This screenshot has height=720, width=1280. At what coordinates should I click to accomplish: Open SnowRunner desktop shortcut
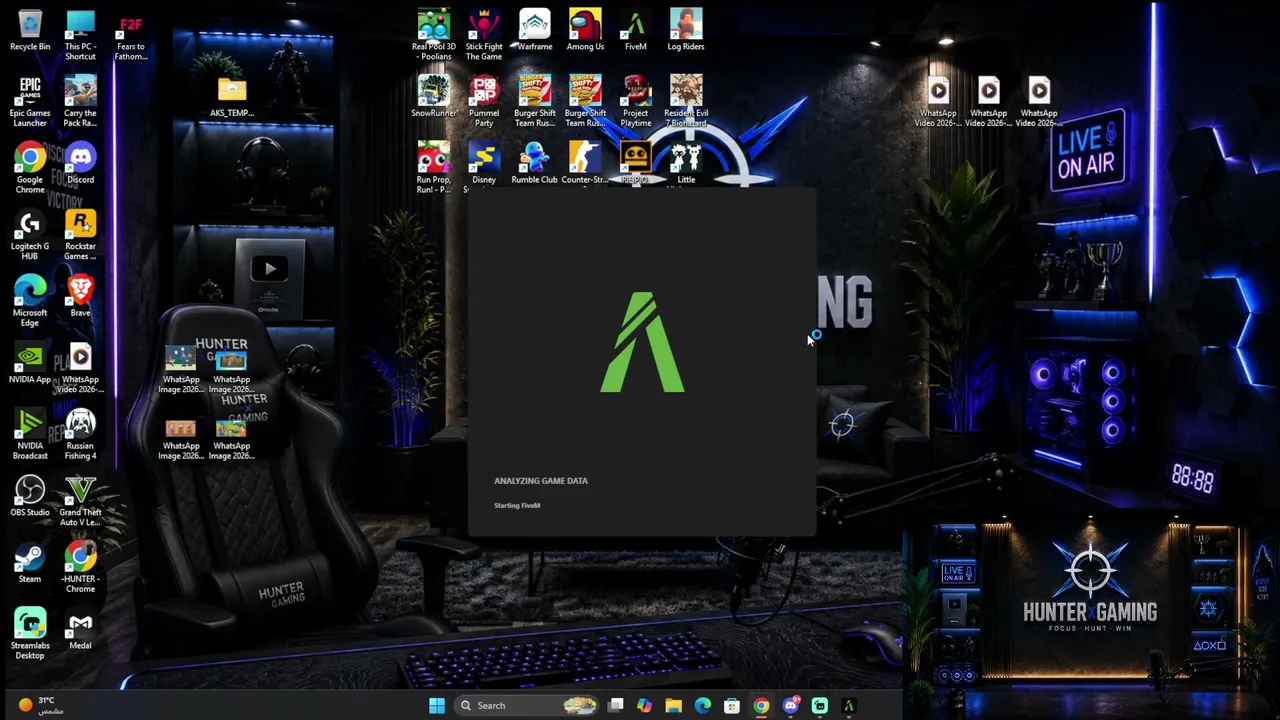point(434,97)
